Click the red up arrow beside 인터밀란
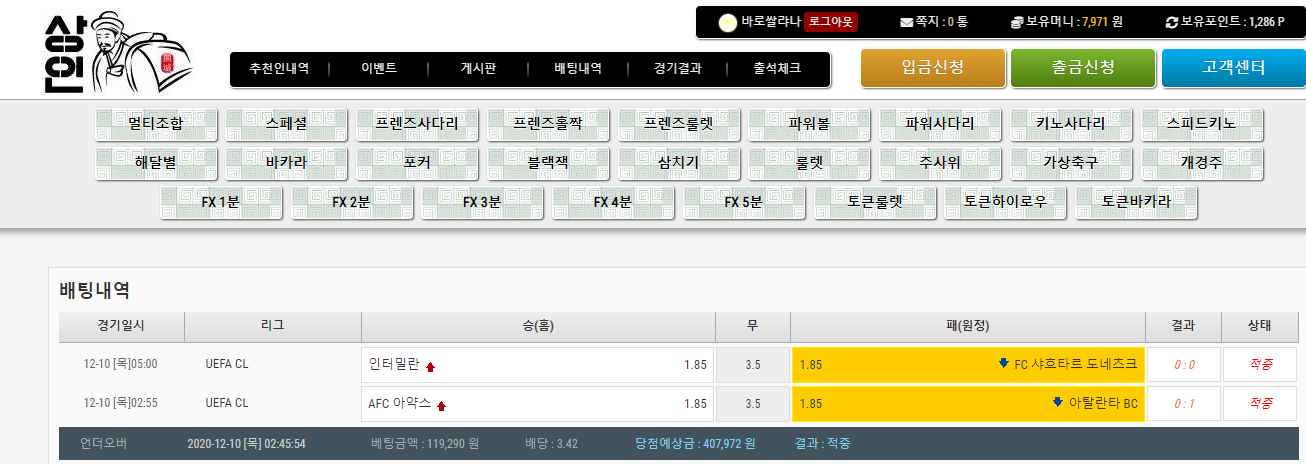This screenshot has width=1306, height=464. coord(431,367)
